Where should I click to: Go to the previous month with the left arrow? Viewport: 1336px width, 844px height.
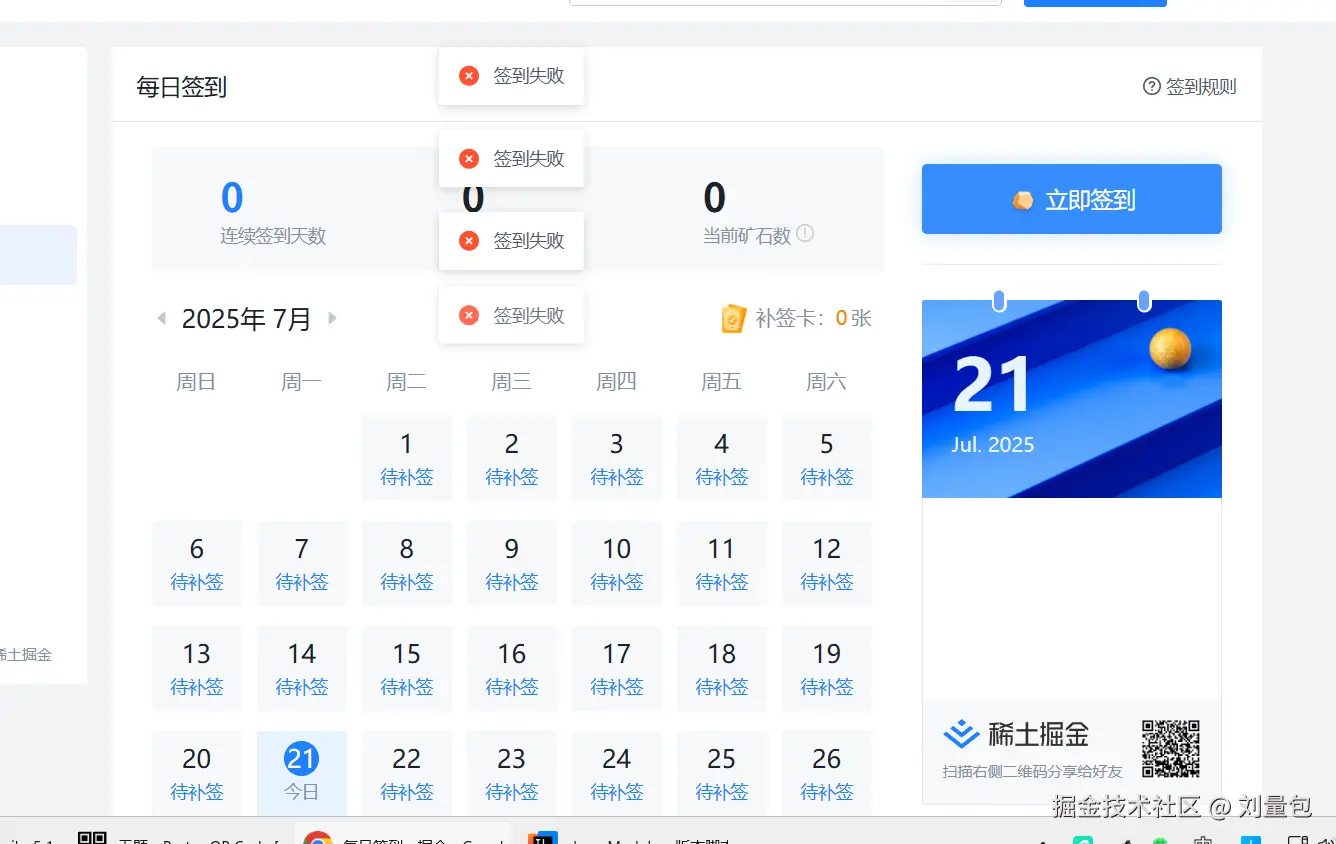tap(161, 318)
